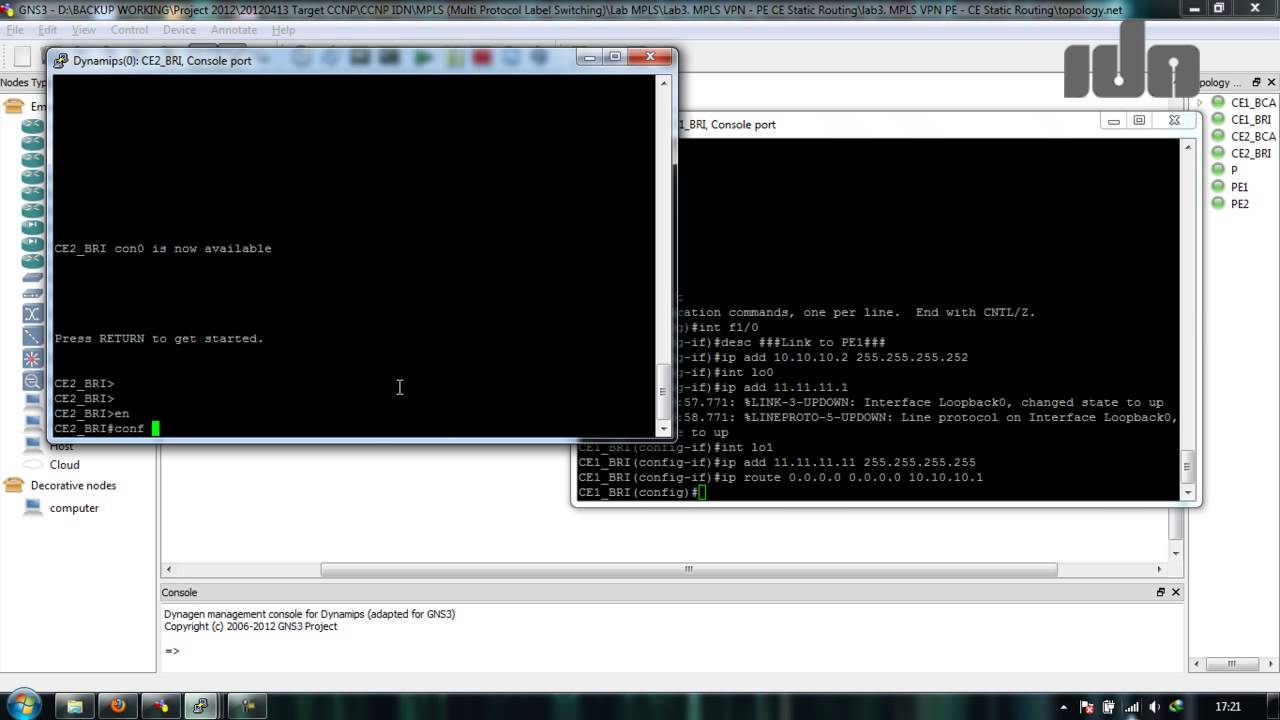Click inside the CE2_BRI terminal at conf prompt
Image resolution: width=1280 pixels, height=720 pixels.
coord(155,429)
